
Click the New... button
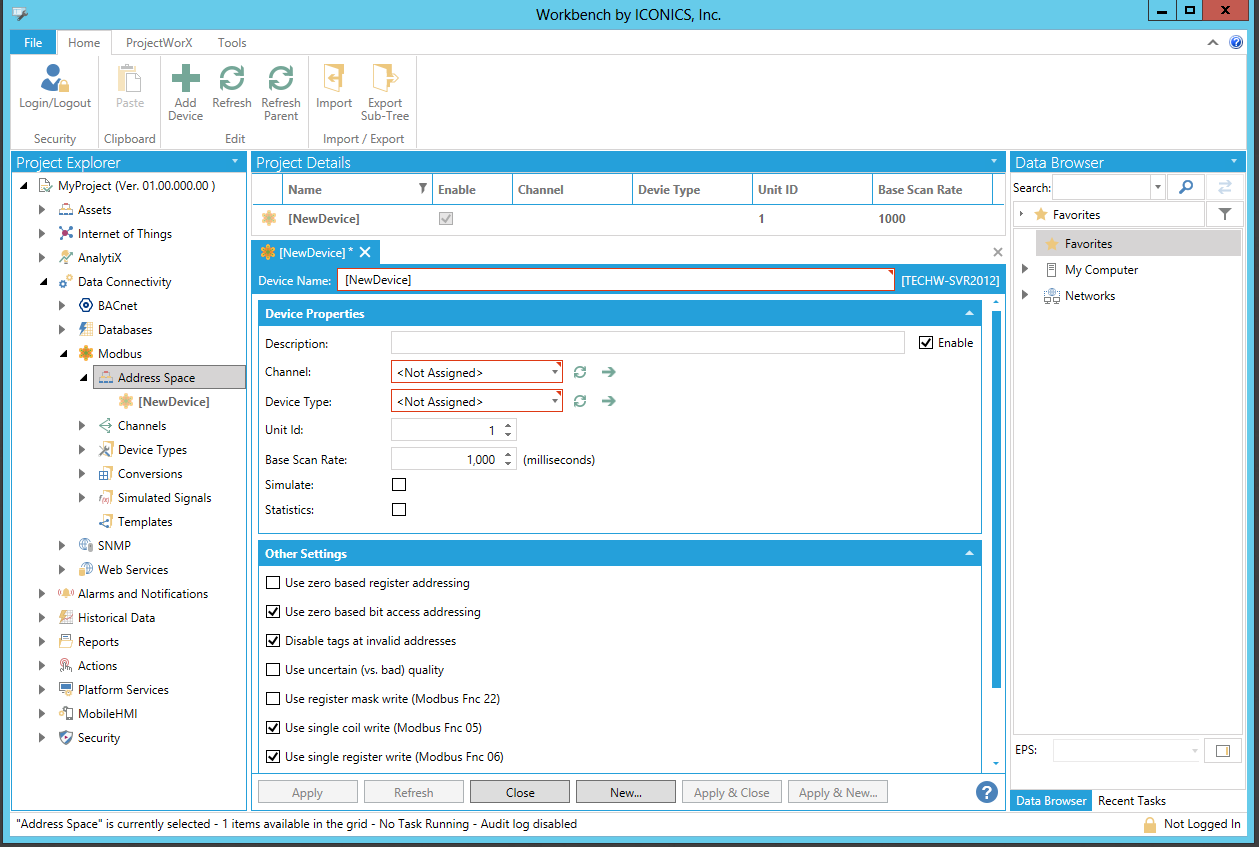625,792
